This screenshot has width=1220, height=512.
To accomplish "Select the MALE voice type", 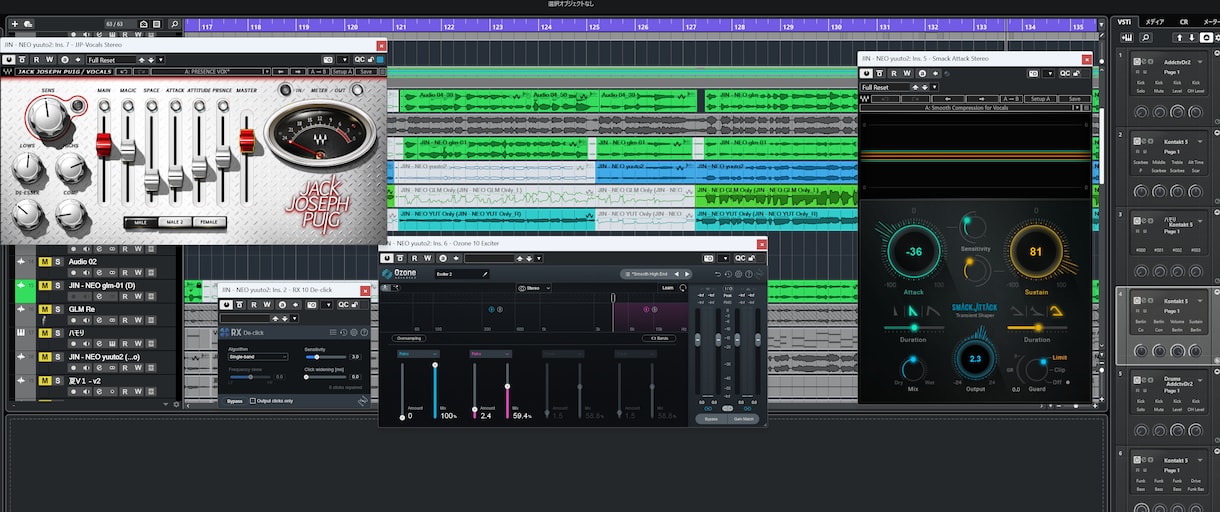I will (x=140, y=222).
